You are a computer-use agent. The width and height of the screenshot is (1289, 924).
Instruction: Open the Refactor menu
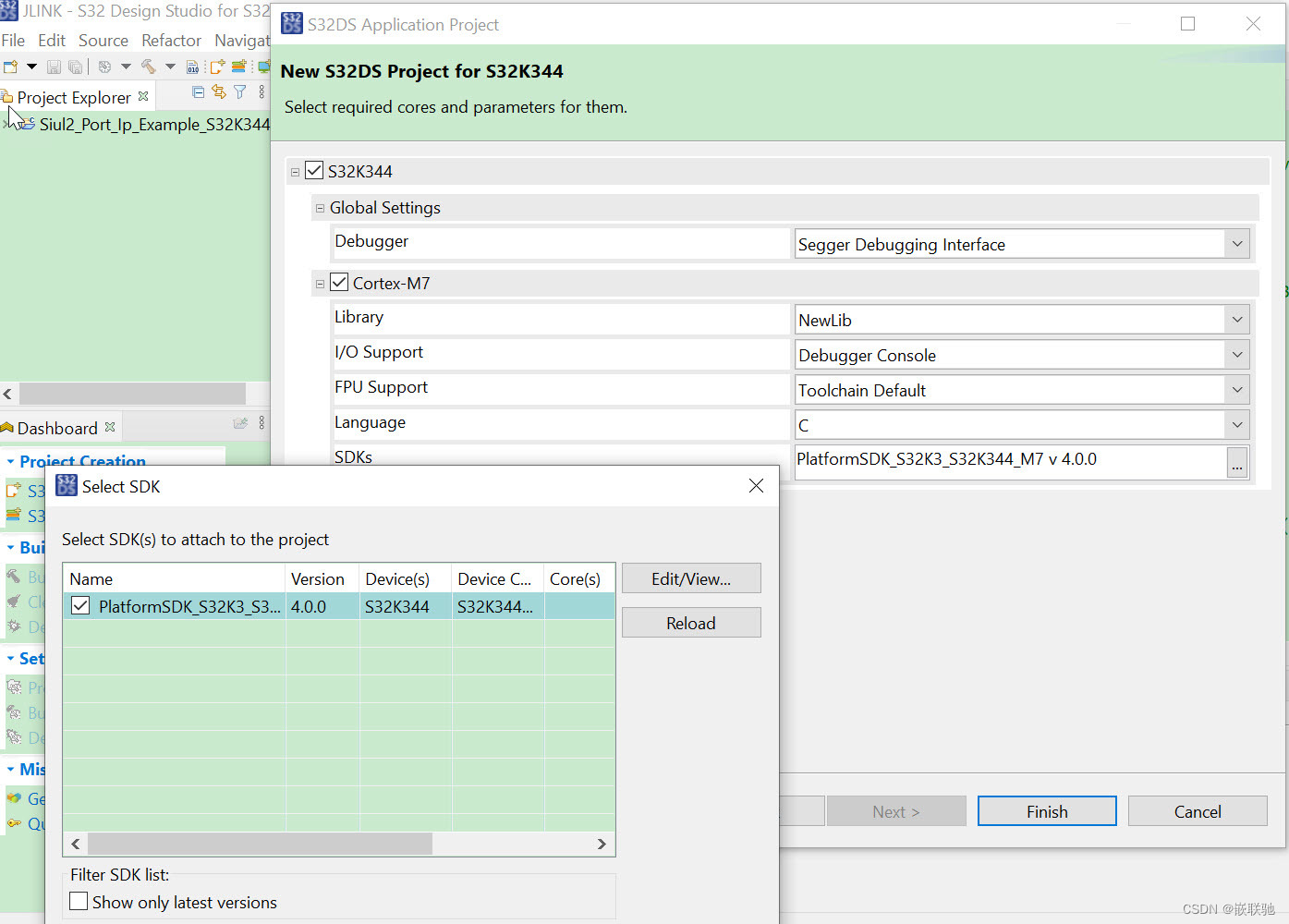171,40
